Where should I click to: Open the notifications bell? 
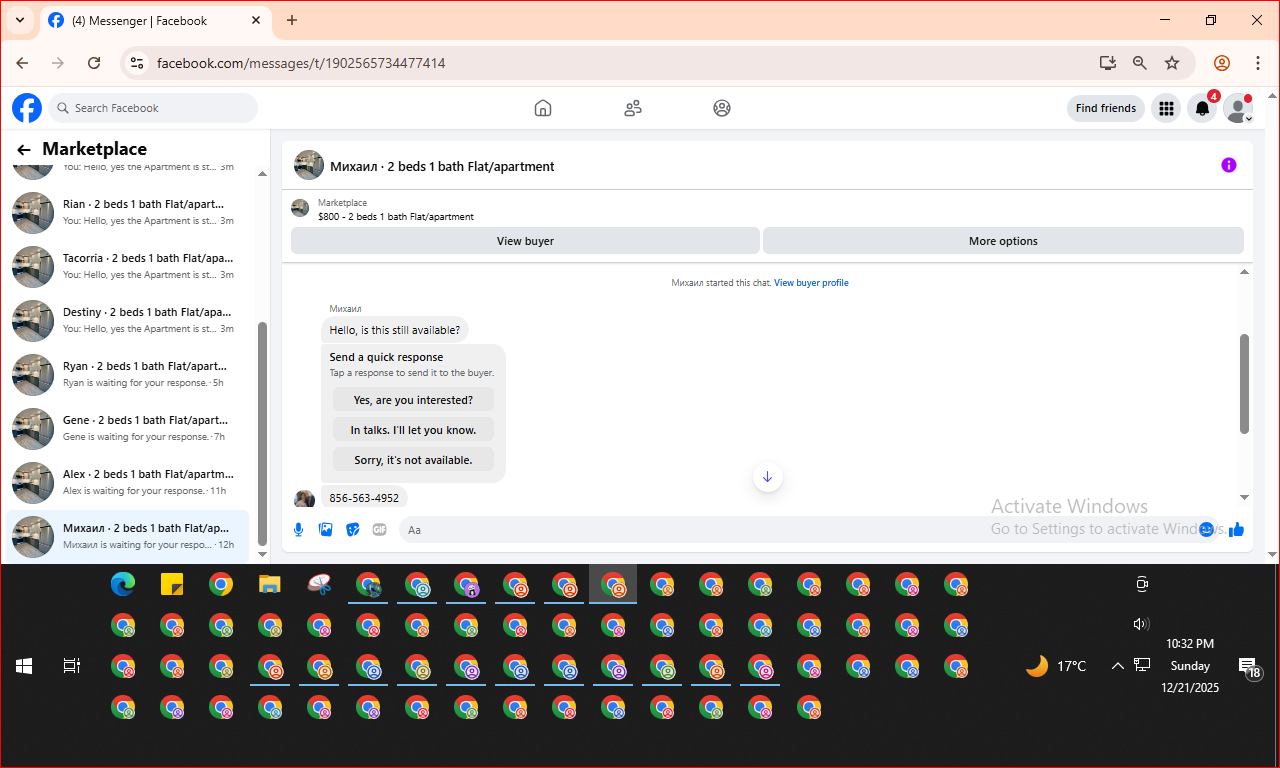[x=1202, y=108]
